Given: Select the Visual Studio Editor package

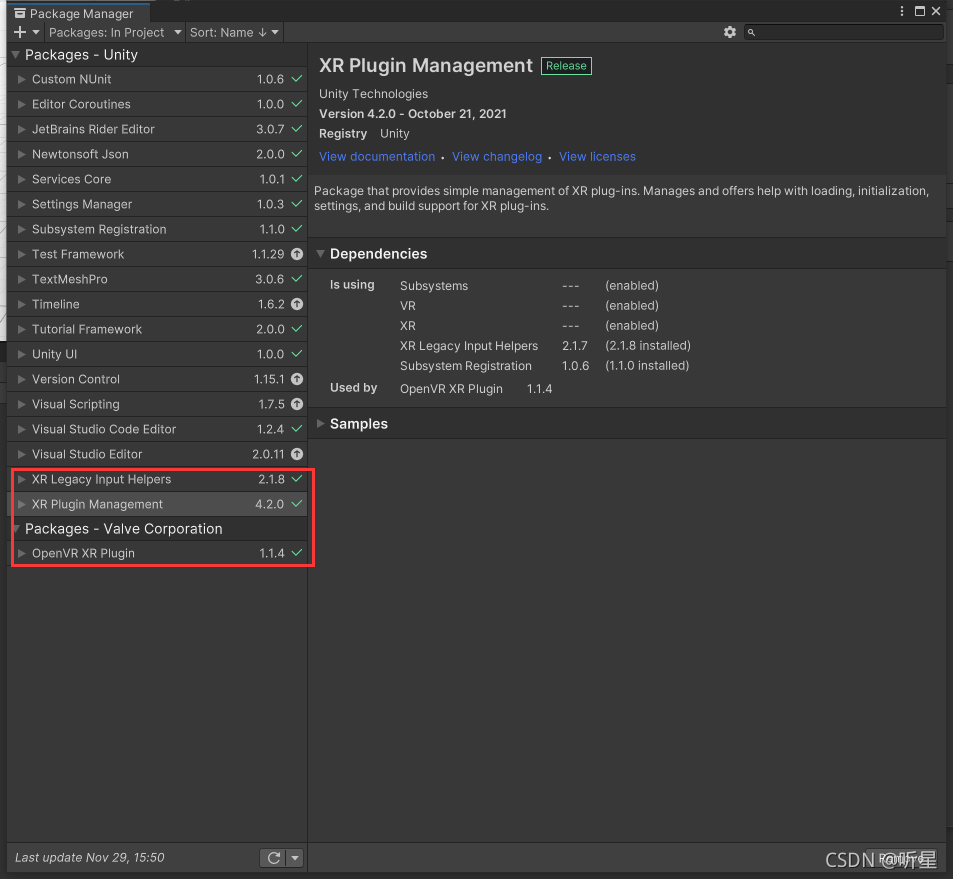Looking at the screenshot, I should 157,454.
